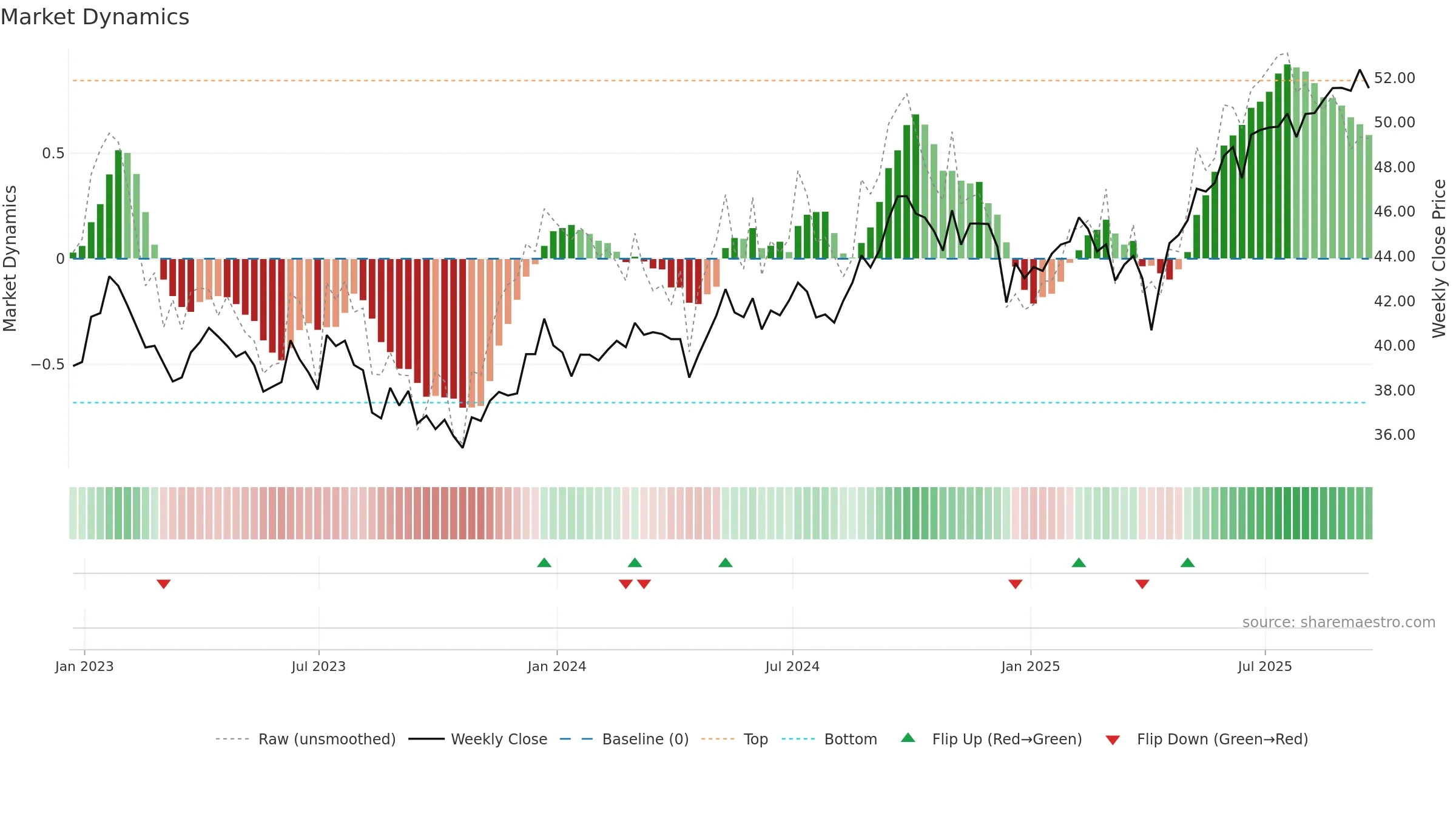Click the Jan 2025 axis label
Viewport: 1456px width, 819px height.
tap(1031, 666)
